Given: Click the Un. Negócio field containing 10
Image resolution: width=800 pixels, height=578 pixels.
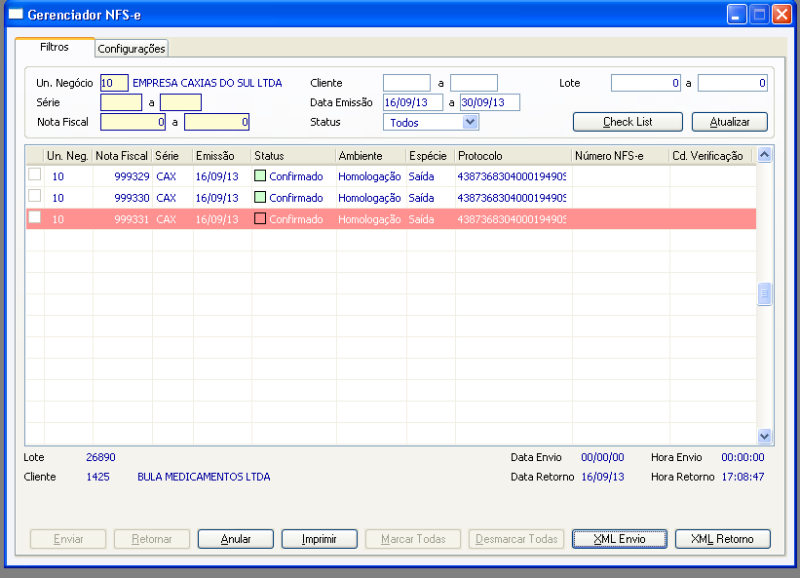Looking at the screenshot, I should pos(114,83).
